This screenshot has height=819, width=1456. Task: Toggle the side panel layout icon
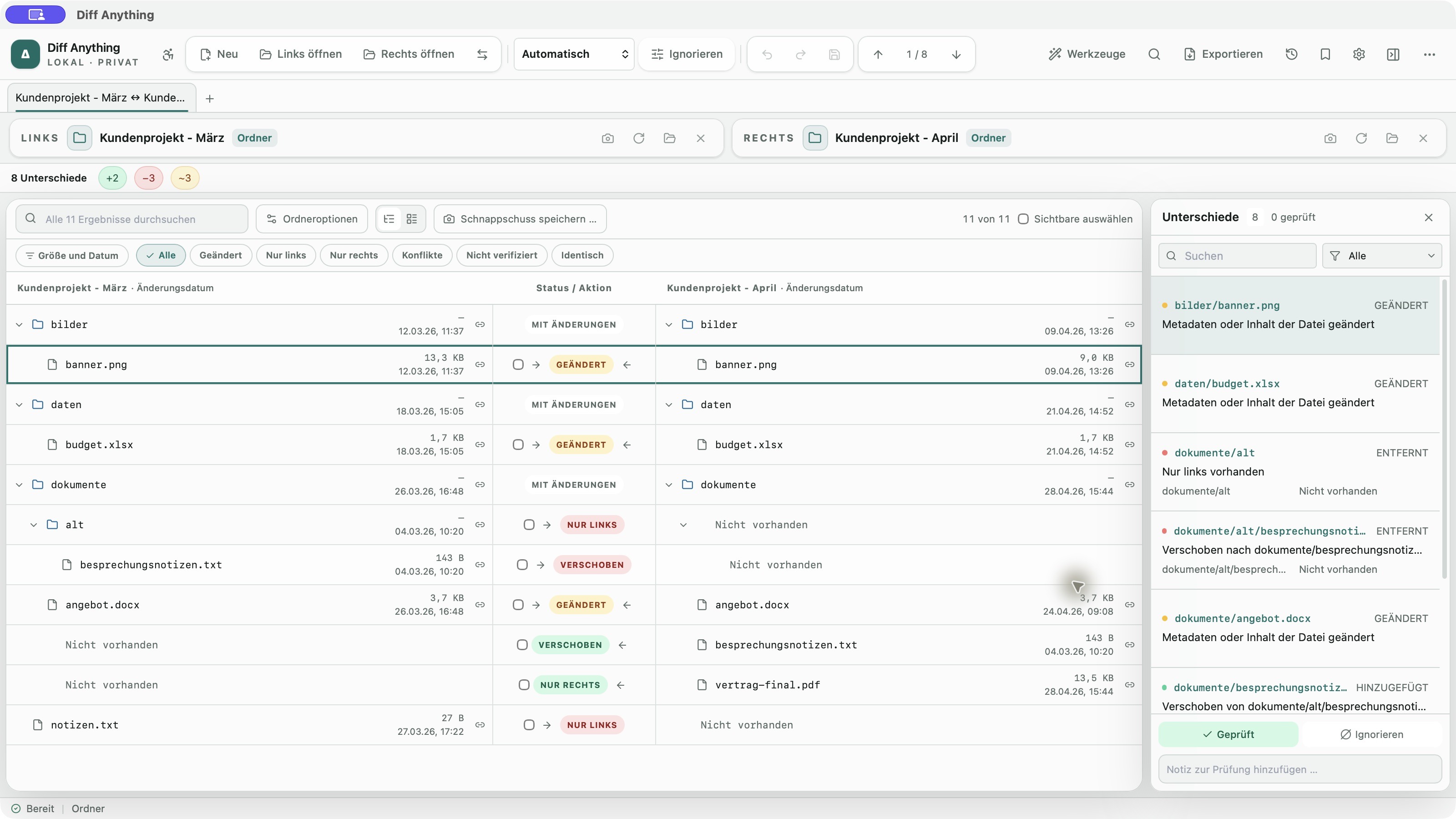1393,54
